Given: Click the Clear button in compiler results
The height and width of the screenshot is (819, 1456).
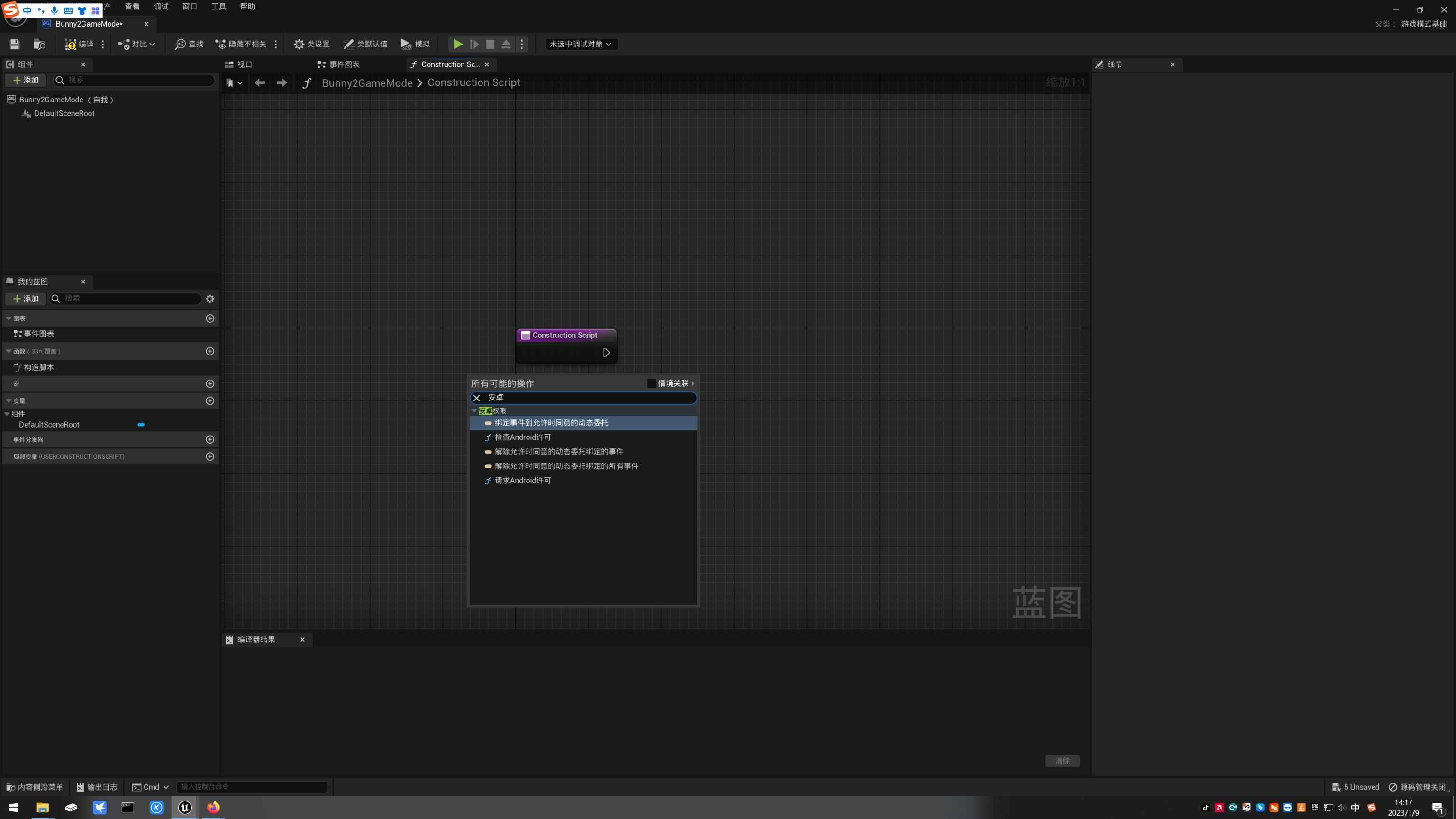Looking at the screenshot, I should [1062, 761].
